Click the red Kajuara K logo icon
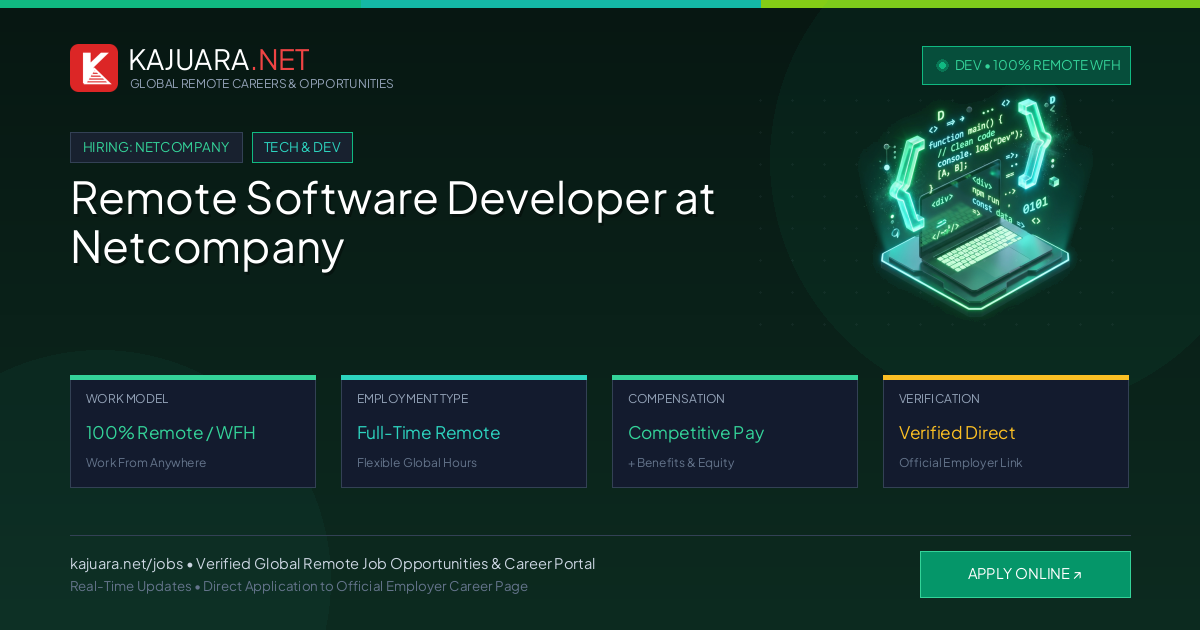This screenshot has height=630, width=1200. pos(94,68)
